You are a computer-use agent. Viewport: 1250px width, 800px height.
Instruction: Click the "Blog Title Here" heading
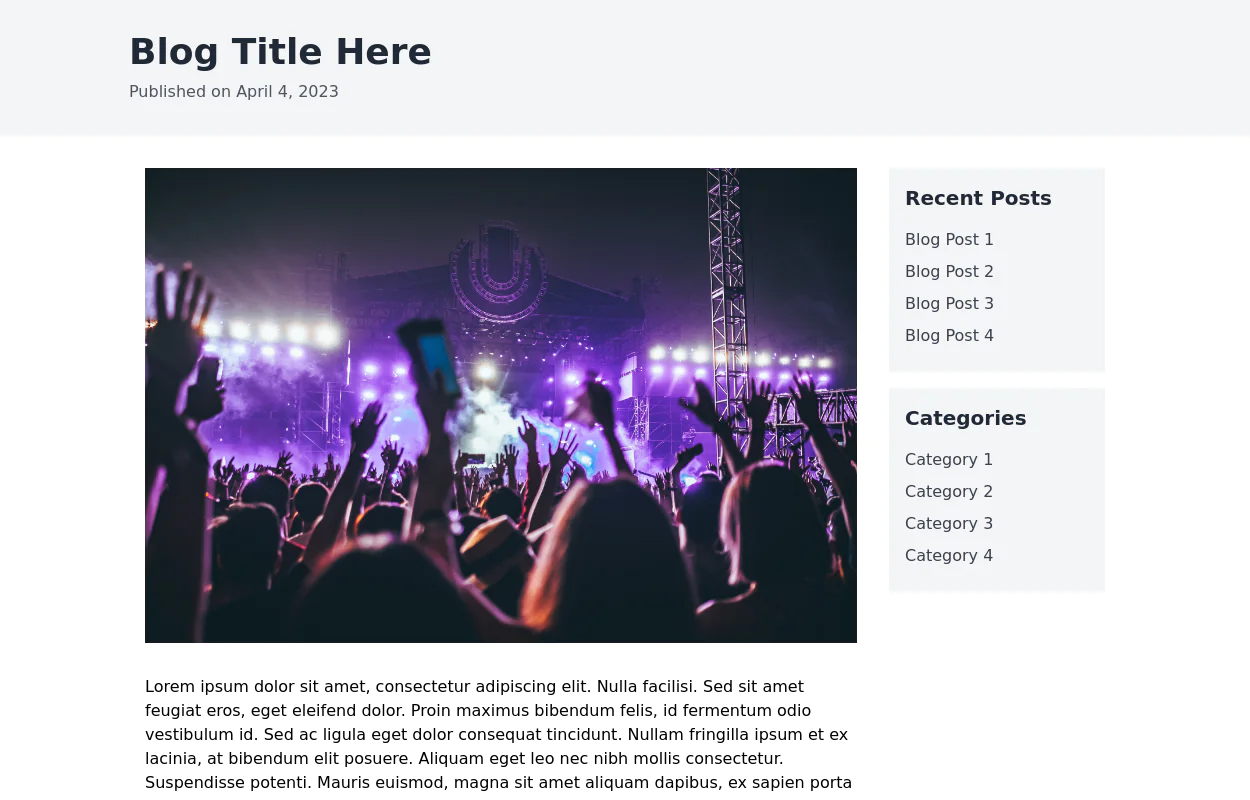[x=280, y=52]
